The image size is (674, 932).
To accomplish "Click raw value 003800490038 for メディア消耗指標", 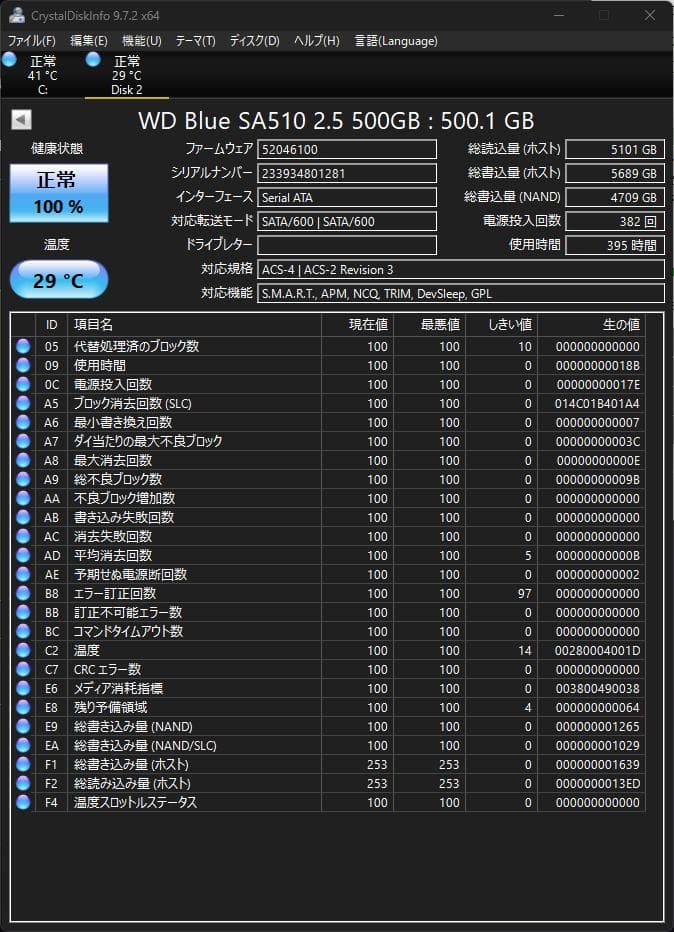I will click(597, 689).
